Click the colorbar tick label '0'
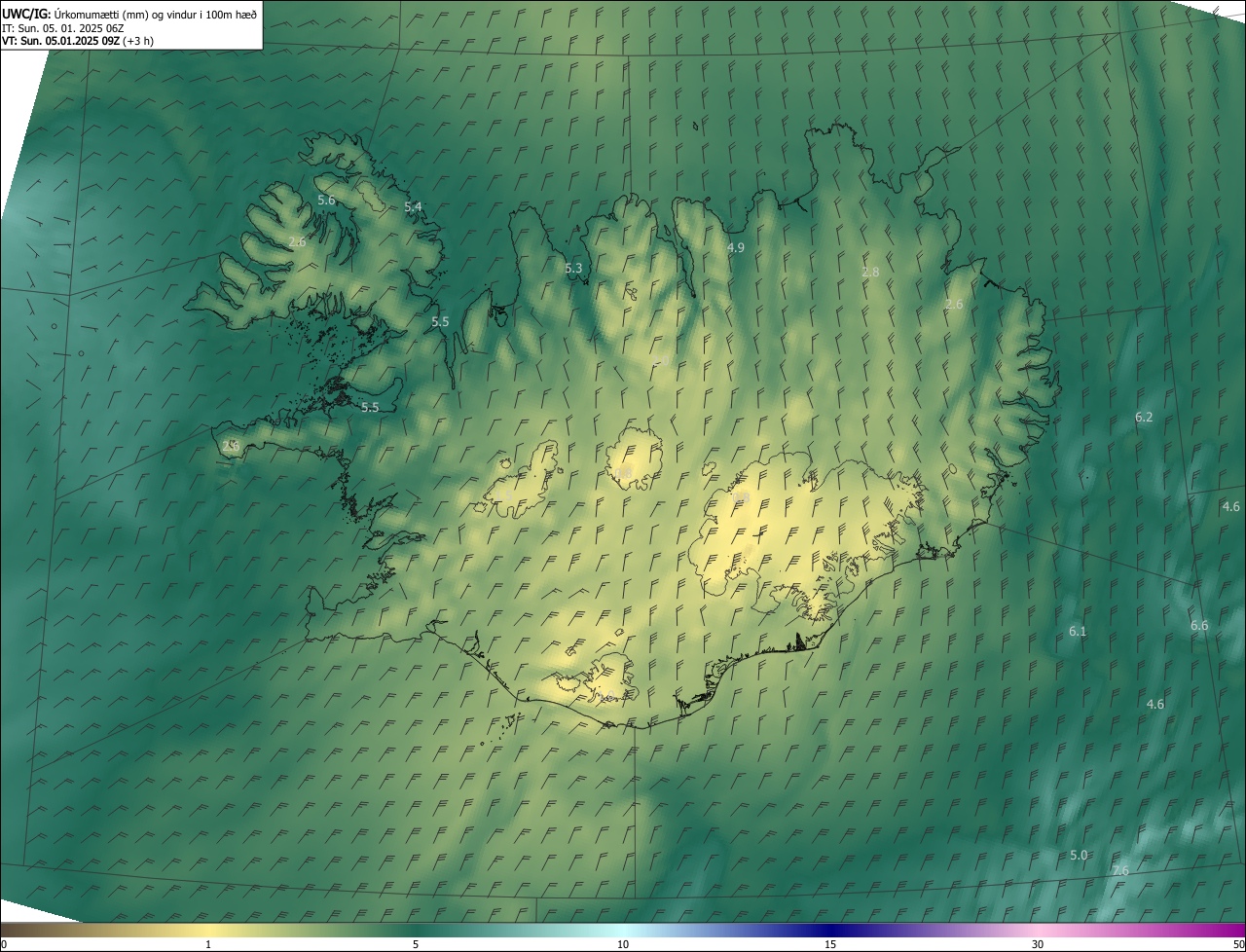 [3, 944]
